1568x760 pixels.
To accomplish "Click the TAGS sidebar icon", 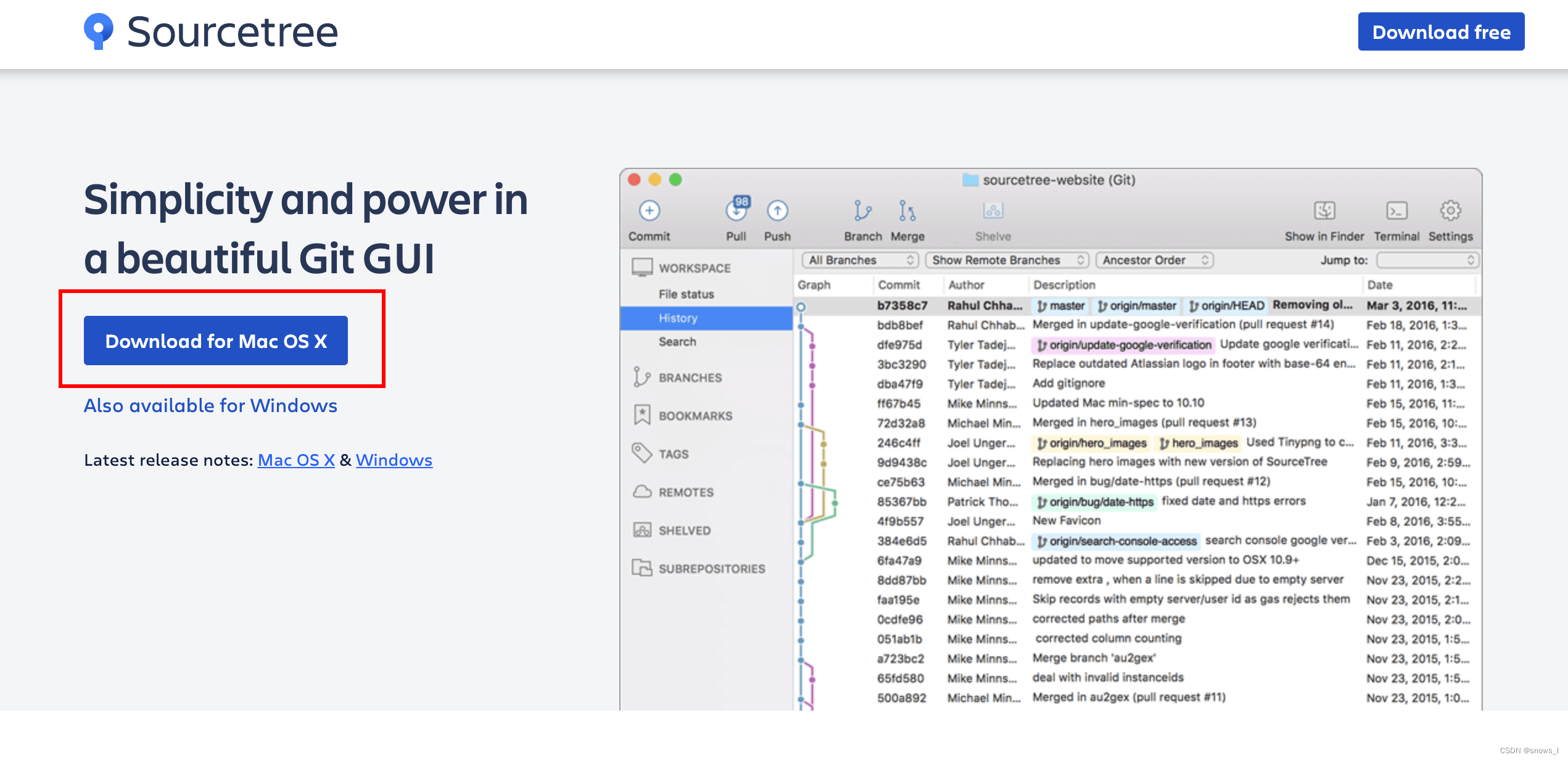I will [x=642, y=453].
